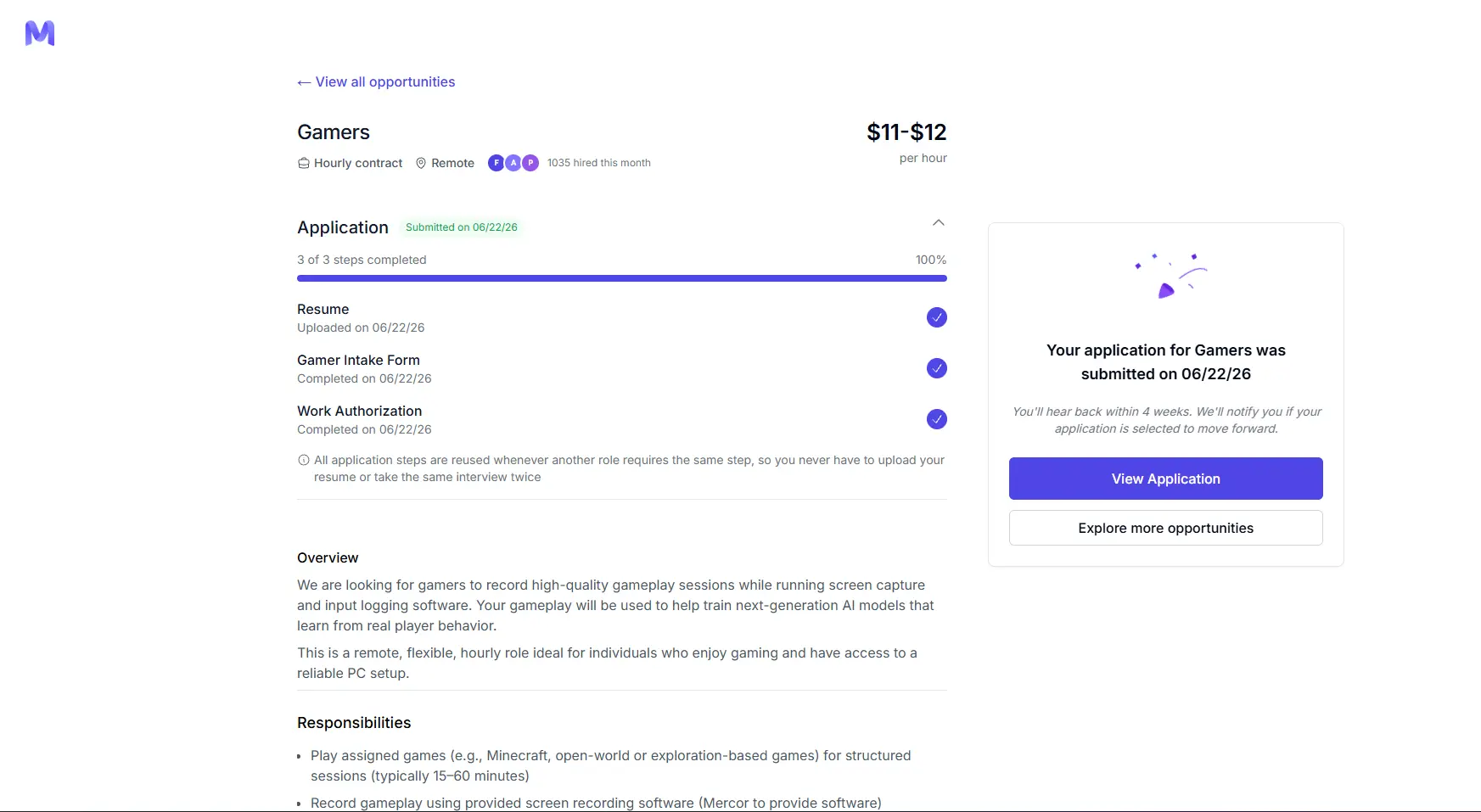Collapse the Application section chevron
The width and height of the screenshot is (1481, 812).
(x=939, y=223)
